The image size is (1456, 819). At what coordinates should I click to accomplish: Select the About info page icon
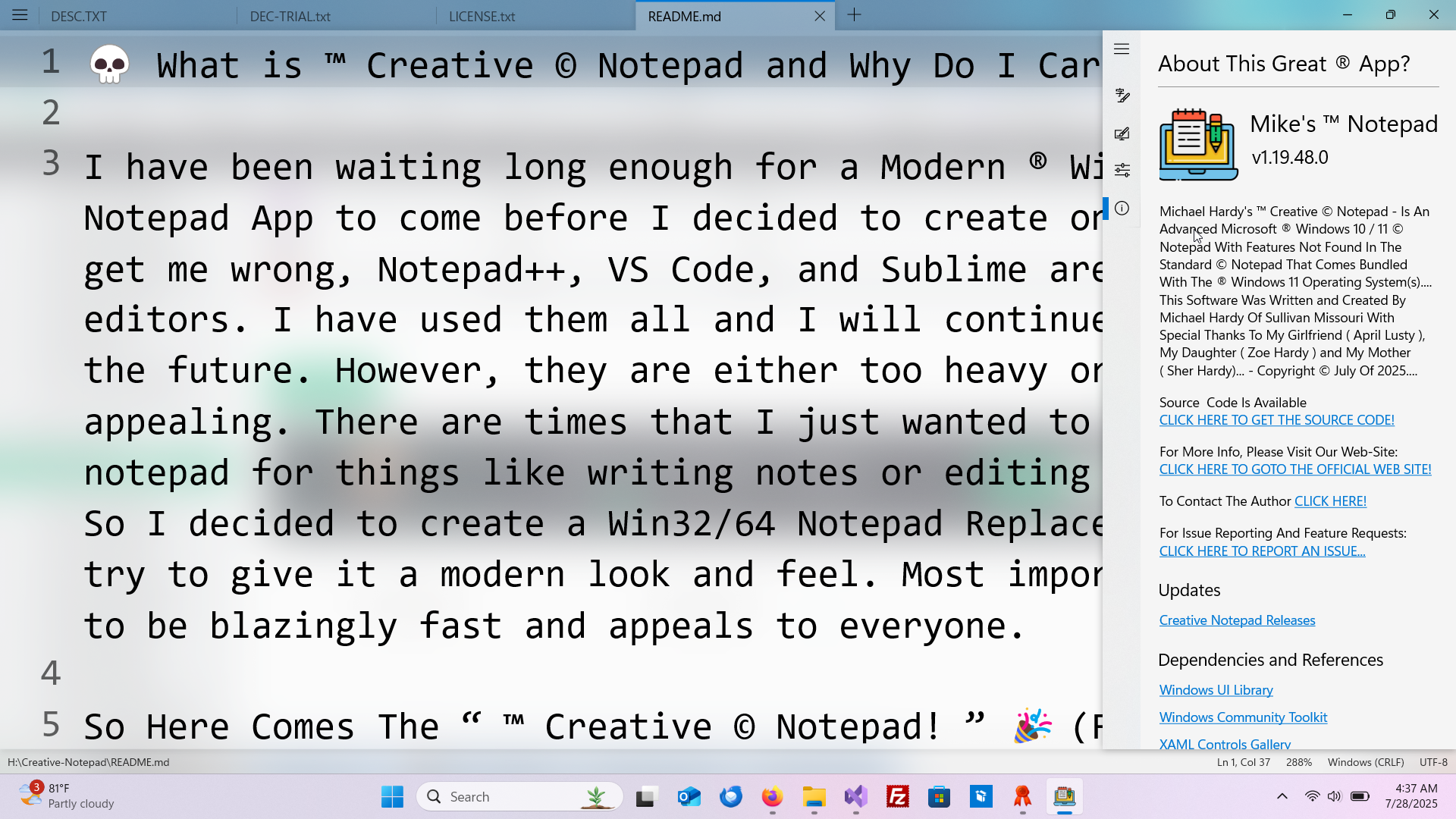[1122, 208]
